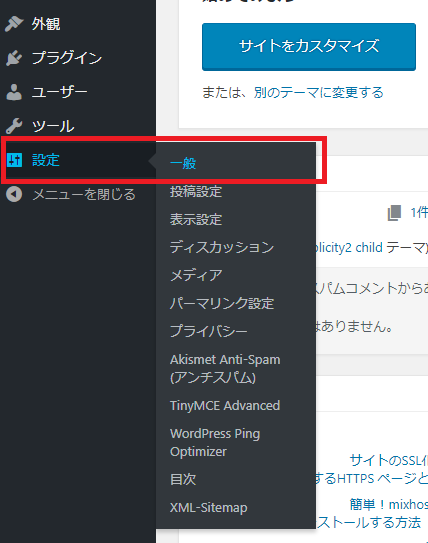Click the paintbrush icon beside 外観

[x=14, y=24]
